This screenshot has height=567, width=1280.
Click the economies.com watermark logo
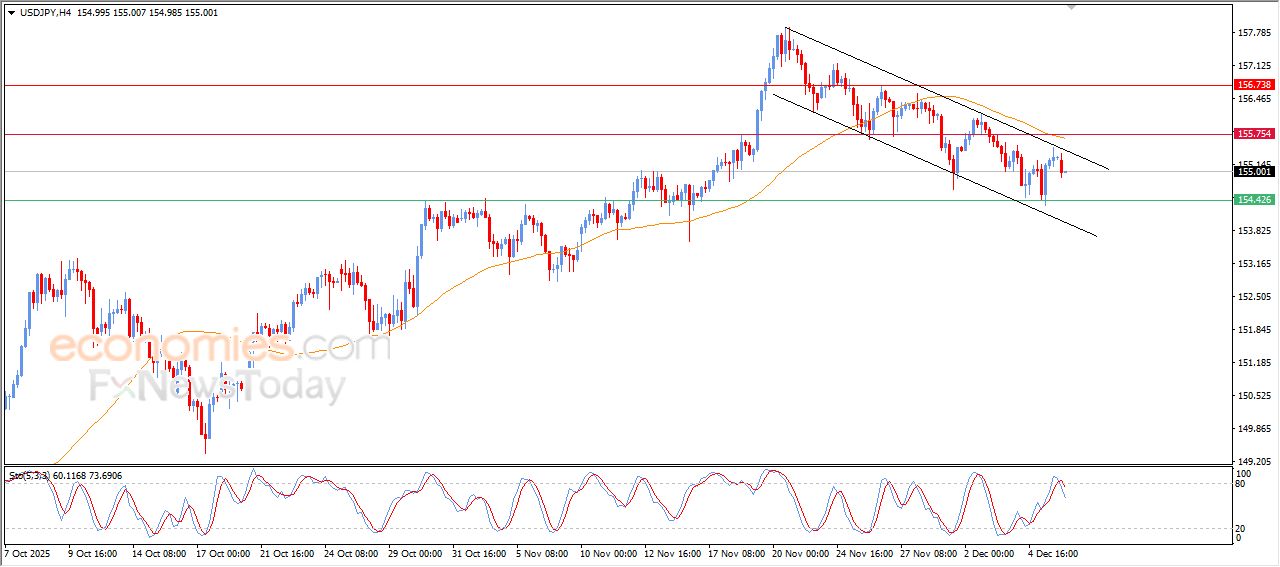click(x=219, y=347)
